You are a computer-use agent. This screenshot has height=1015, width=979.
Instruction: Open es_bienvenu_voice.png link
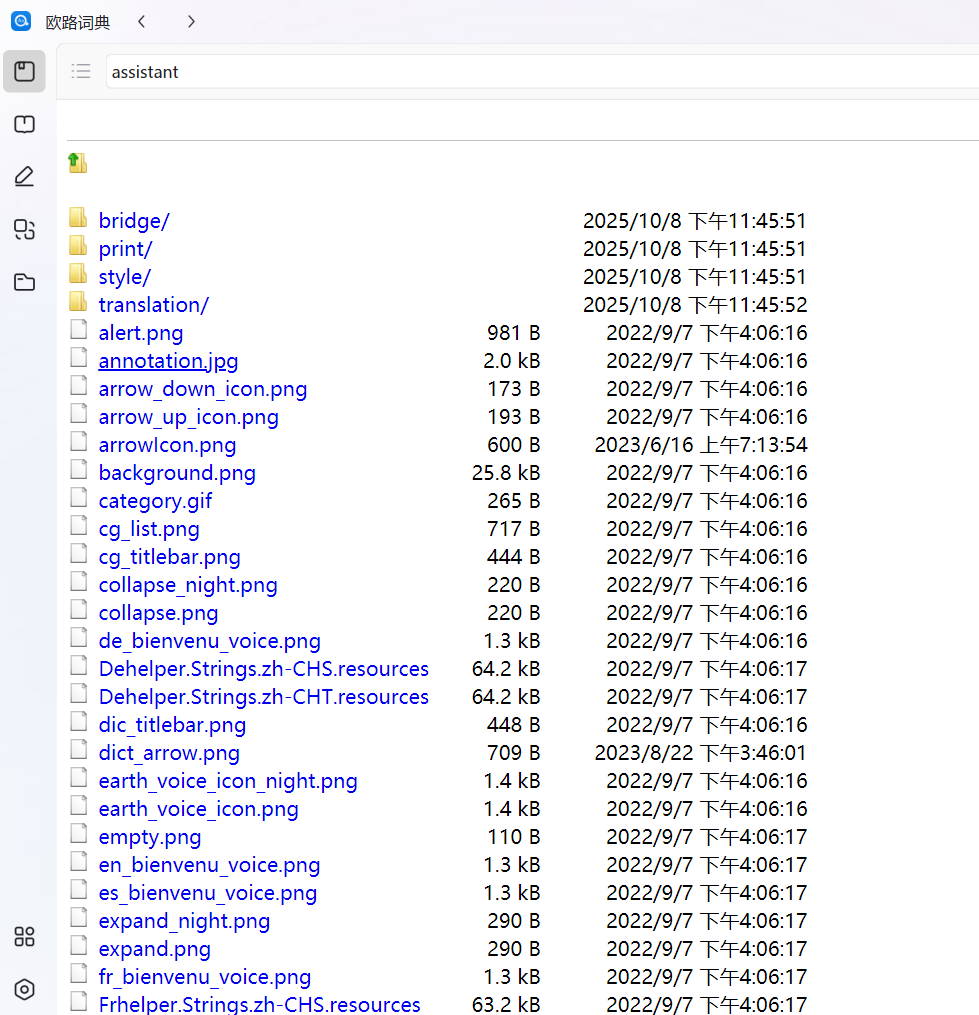click(208, 893)
